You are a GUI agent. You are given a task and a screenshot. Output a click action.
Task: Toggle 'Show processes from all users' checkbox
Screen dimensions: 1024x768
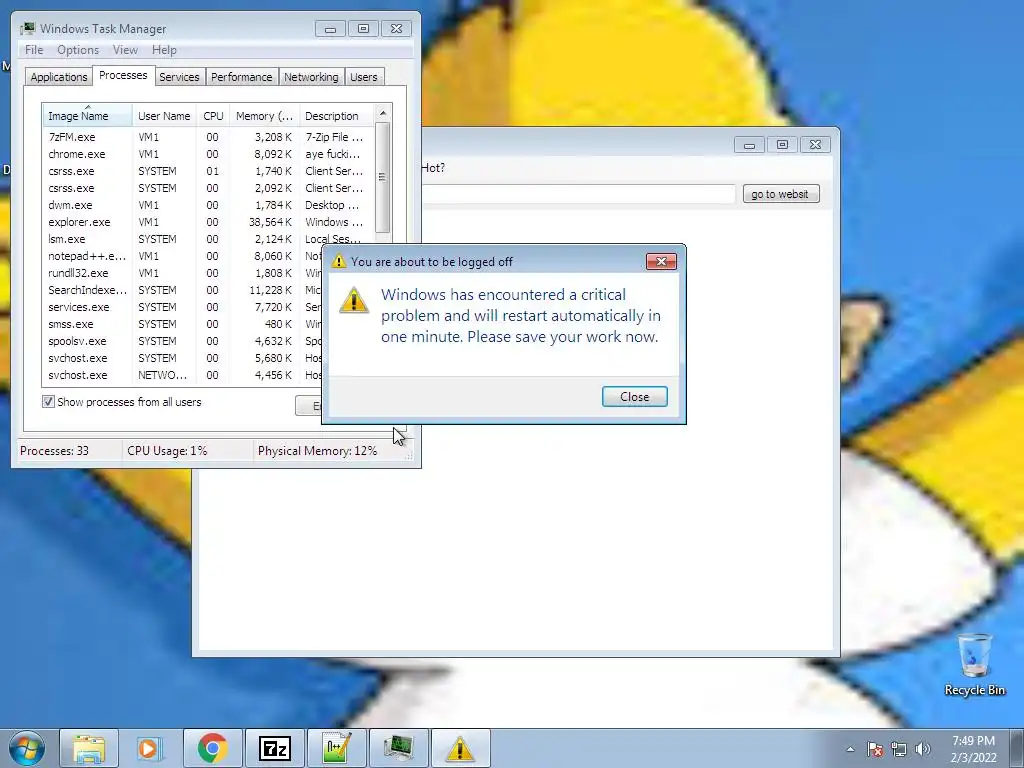pyautogui.click(x=48, y=402)
